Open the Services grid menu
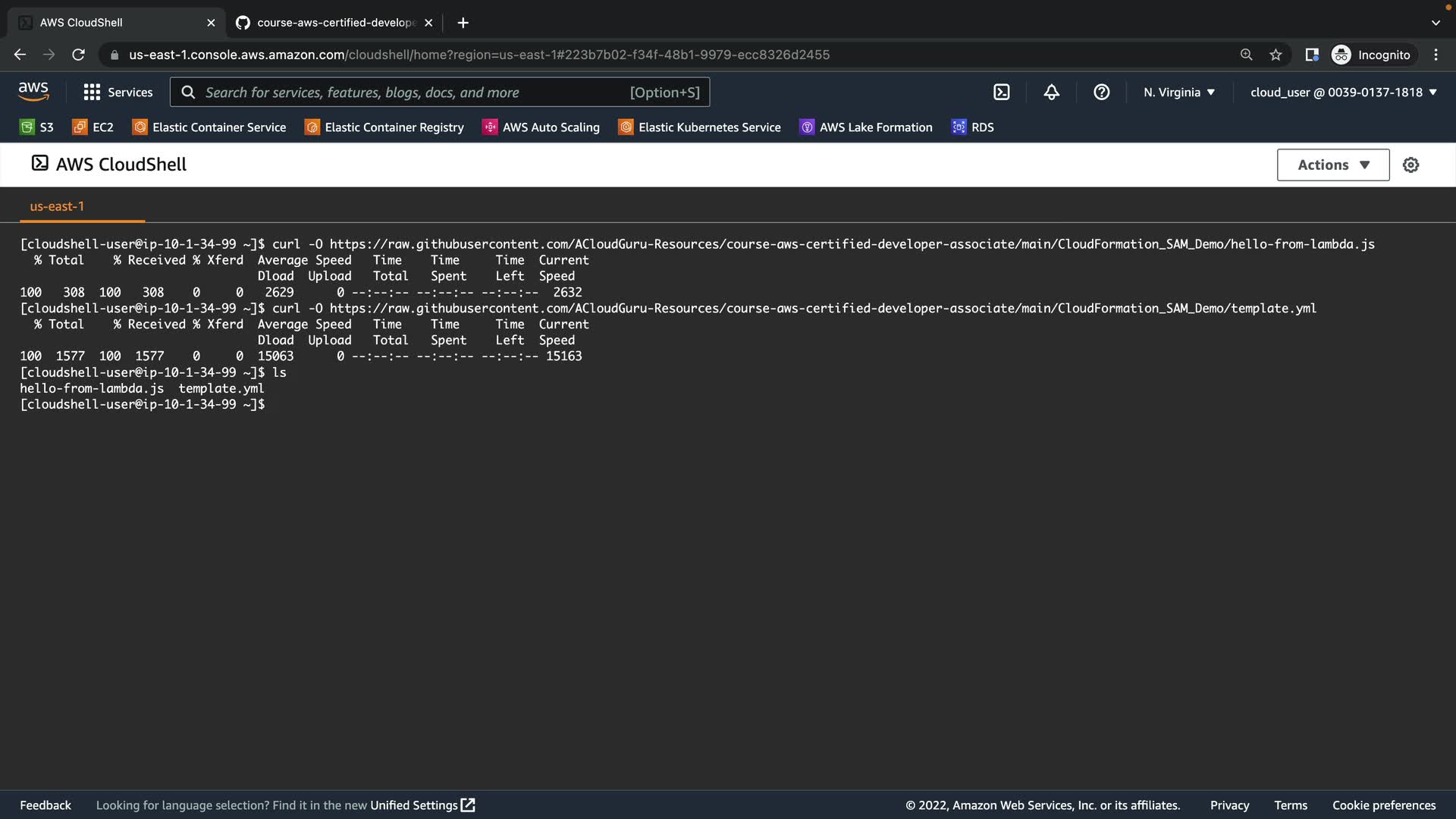Viewport: 1456px width, 819px height. [x=118, y=93]
